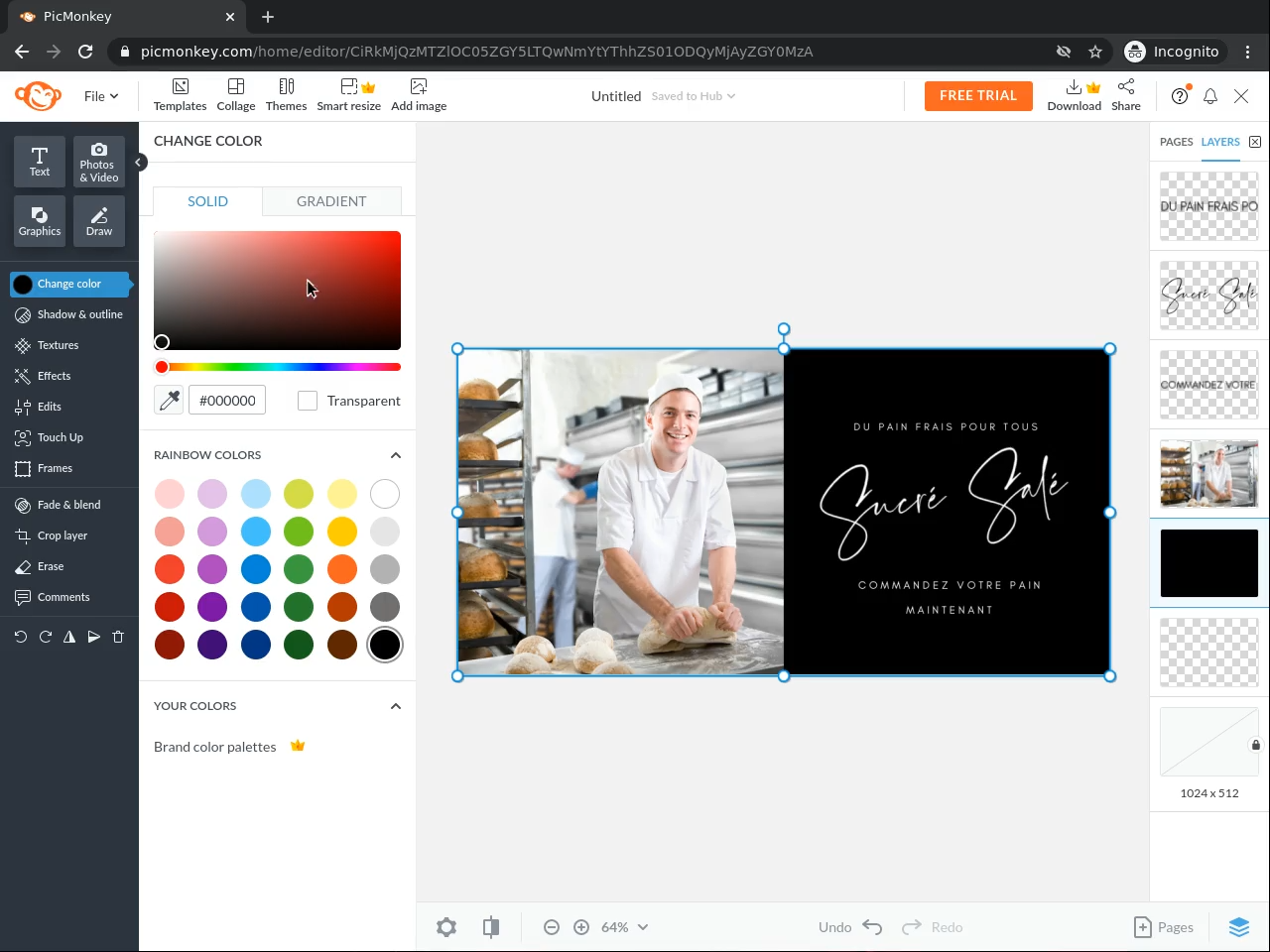Click the FREE TRIAL button
The width and height of the screenshot is (1270, 952).
pos(977,96)
